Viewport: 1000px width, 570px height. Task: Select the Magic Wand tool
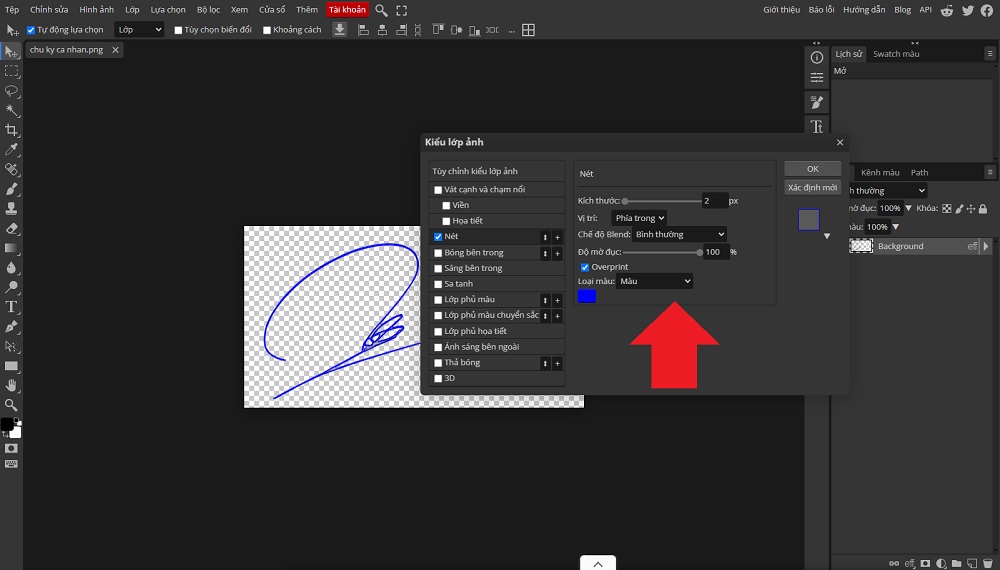[11, 110]
